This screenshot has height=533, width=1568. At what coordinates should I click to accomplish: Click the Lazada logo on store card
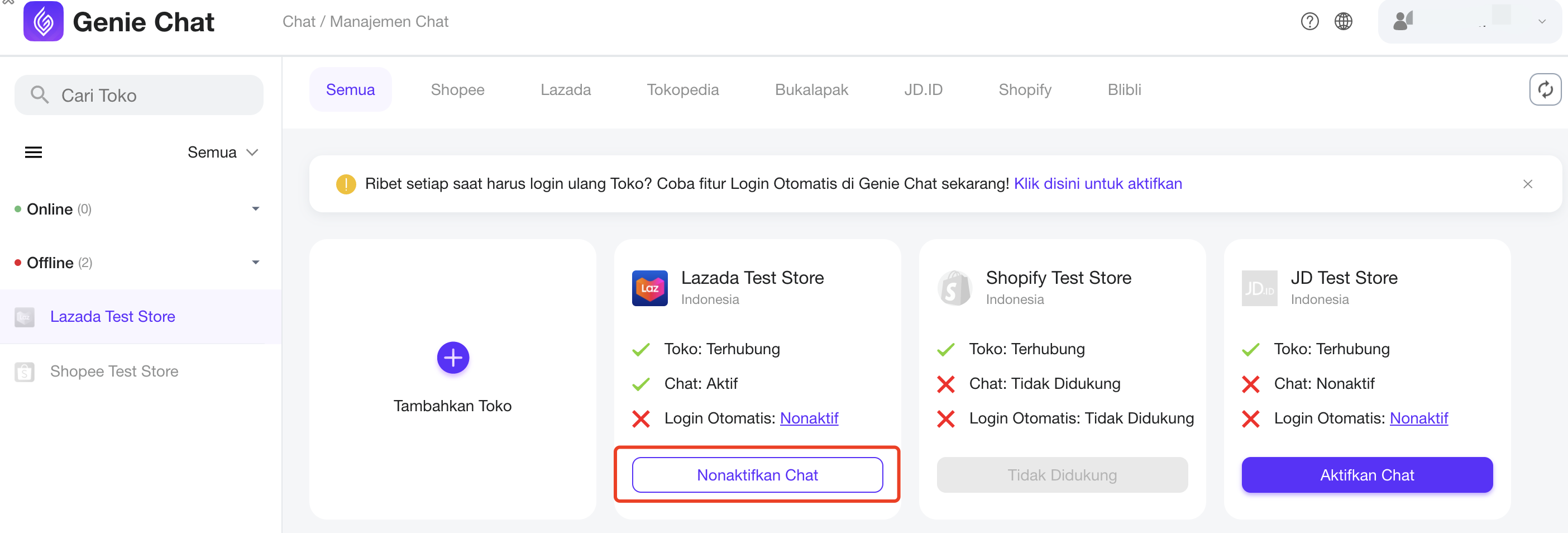pos(649,288)
